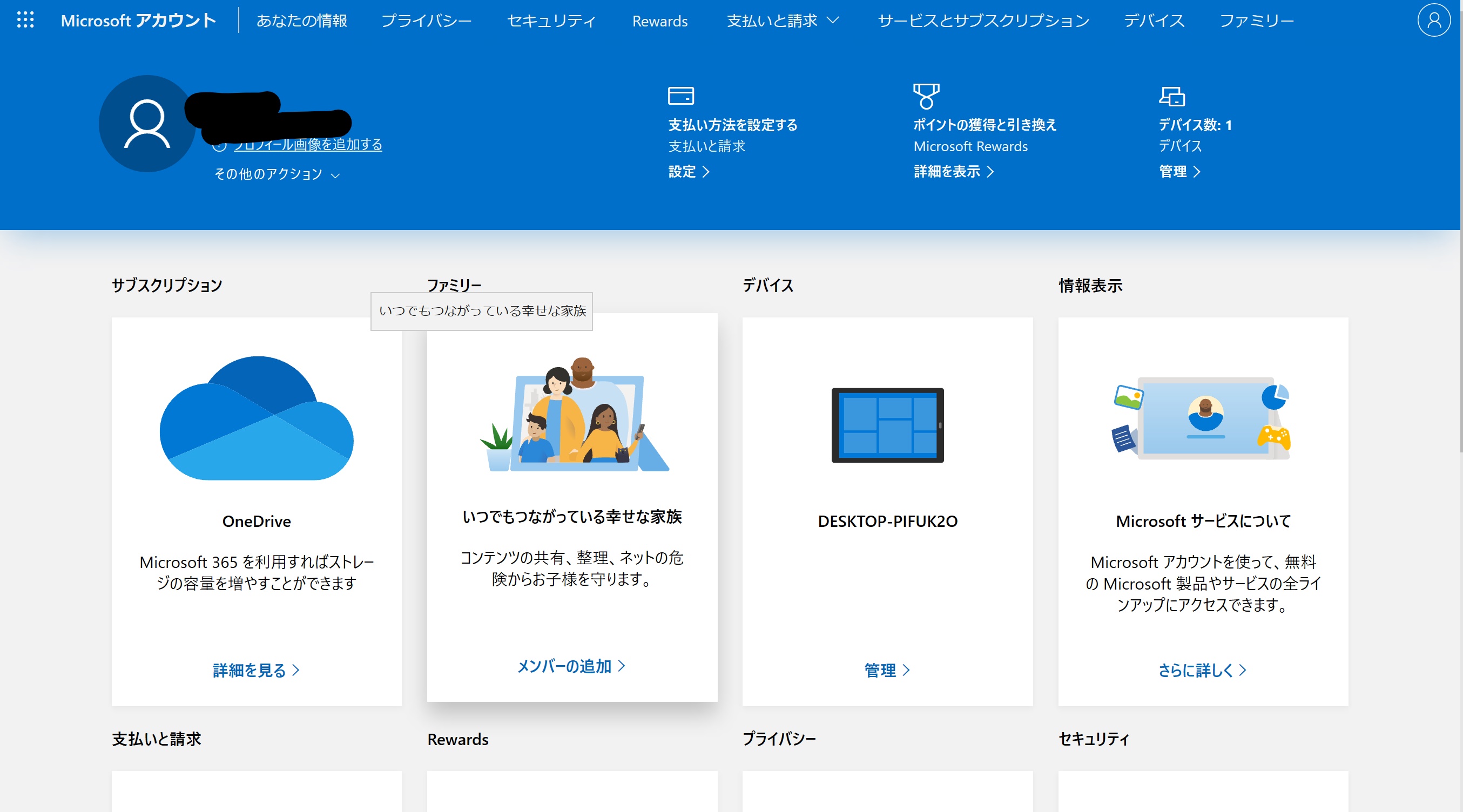The image size is (1463, 812).
Task: Click the devices icon above デバイス数
Action: pyautogui.click(x=1172, y=96)
